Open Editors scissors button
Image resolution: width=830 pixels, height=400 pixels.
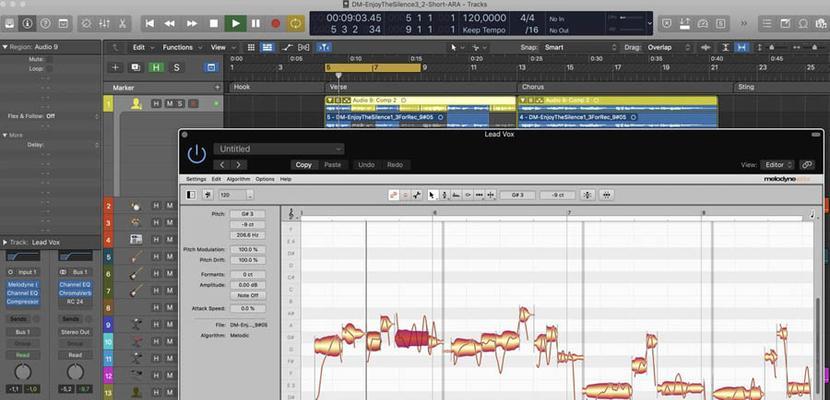point(122,23)
